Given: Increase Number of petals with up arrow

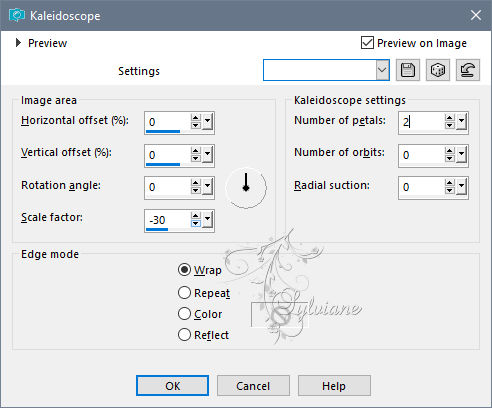Looking at the screenshot, I should [449, 118].
